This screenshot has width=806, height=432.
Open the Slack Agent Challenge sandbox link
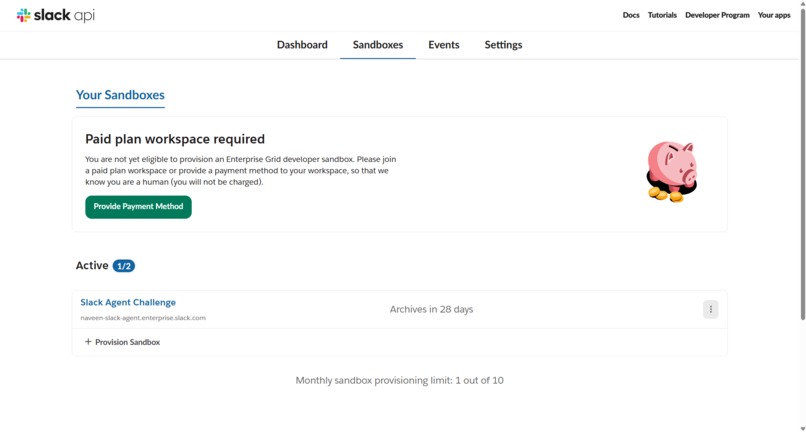click(x=128, y=302)
